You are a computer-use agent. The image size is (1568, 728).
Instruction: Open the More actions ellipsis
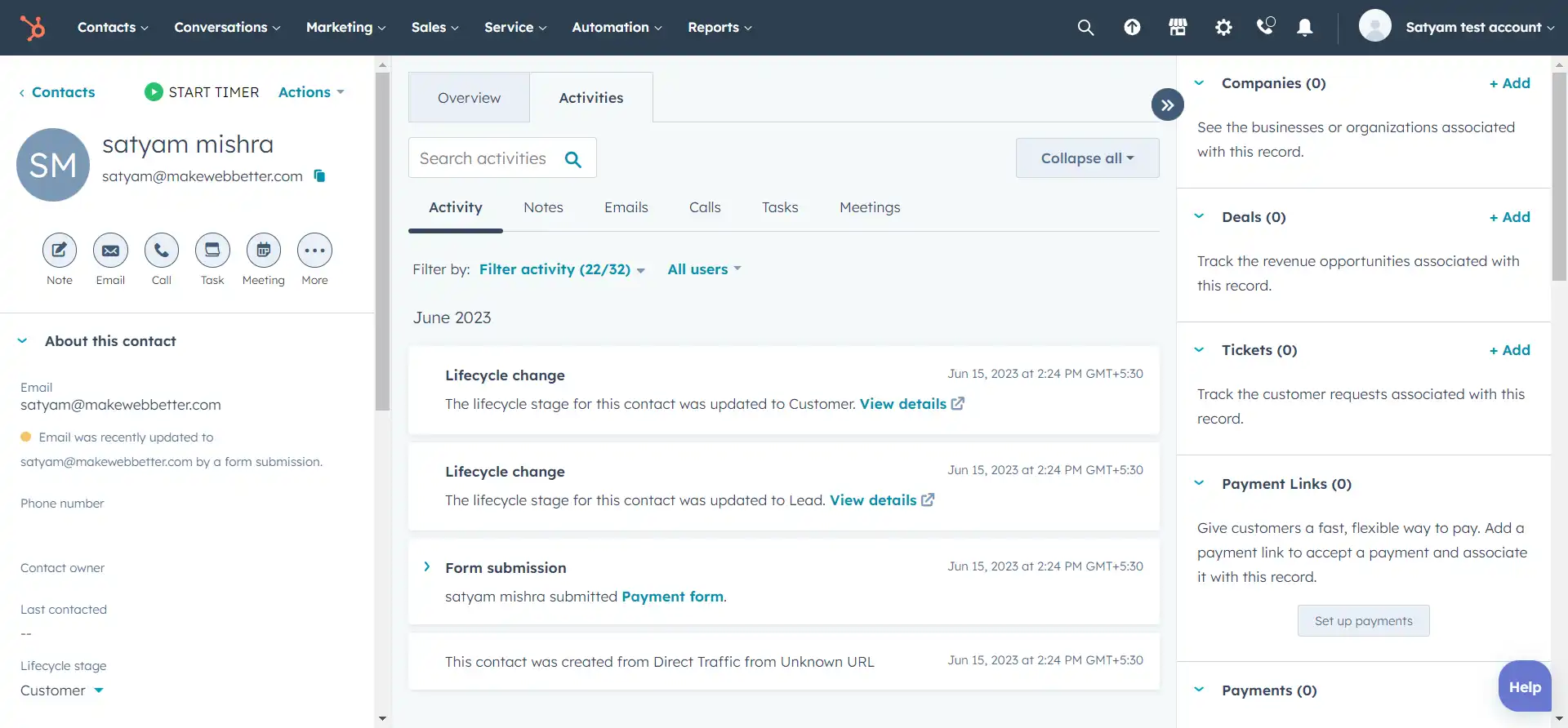tap(314, 251)
